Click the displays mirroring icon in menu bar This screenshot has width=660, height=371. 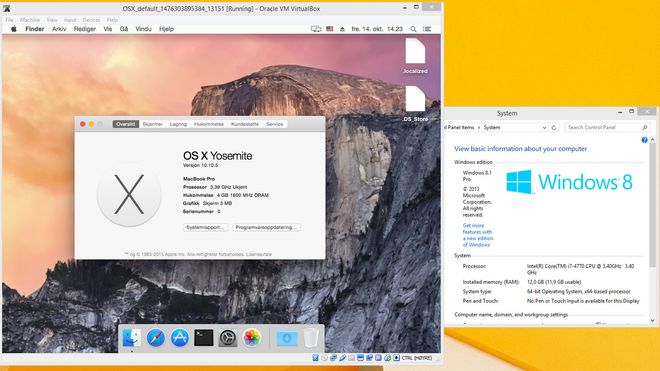(x=316, y=29)
